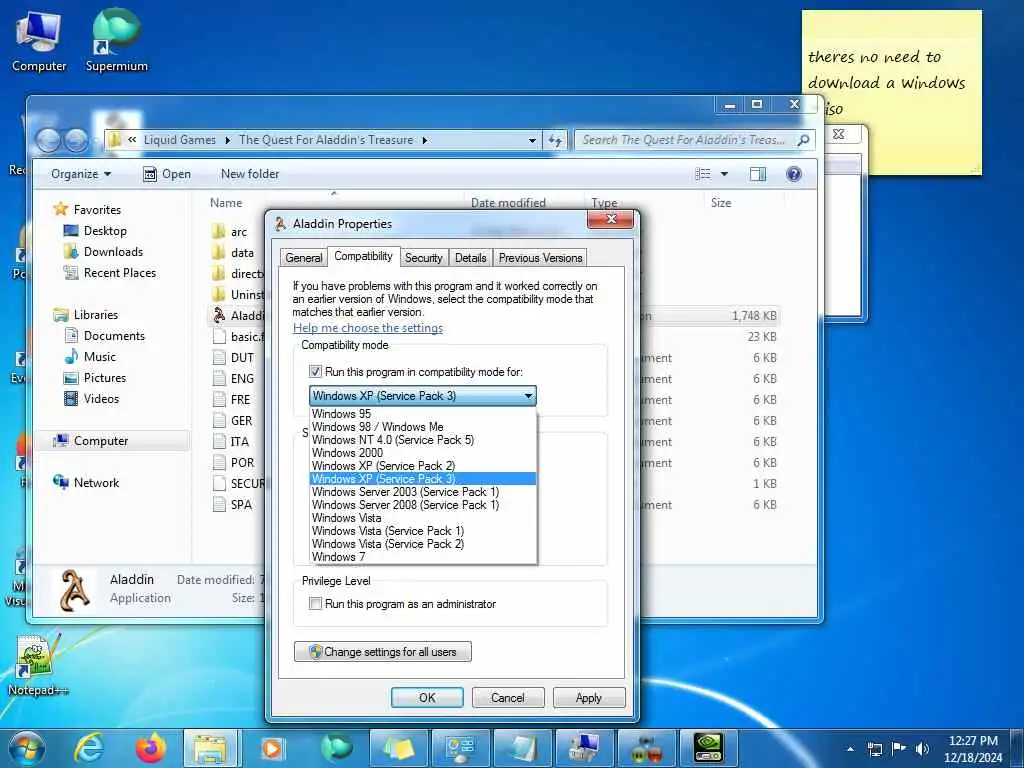The height and width of the screenshot is (768, 1024).
Task: Click the Explorer search box
Action: click(695, 140)
